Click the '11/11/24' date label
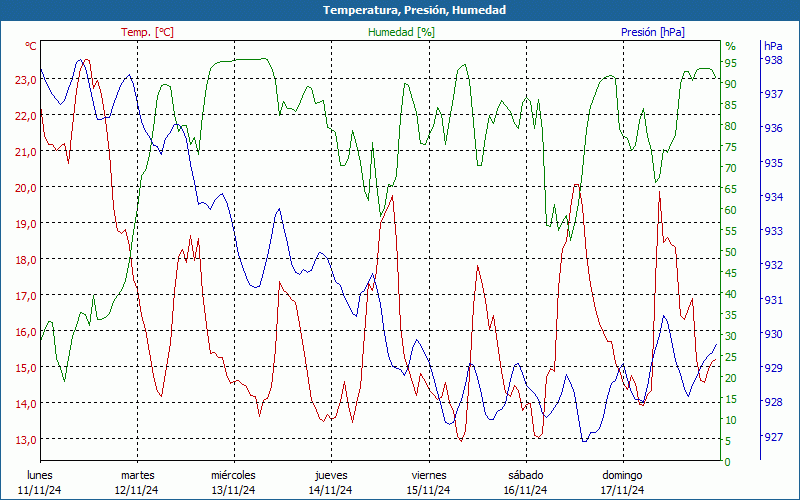This screenshot has width=800, height=500. [x=40, y=490]
